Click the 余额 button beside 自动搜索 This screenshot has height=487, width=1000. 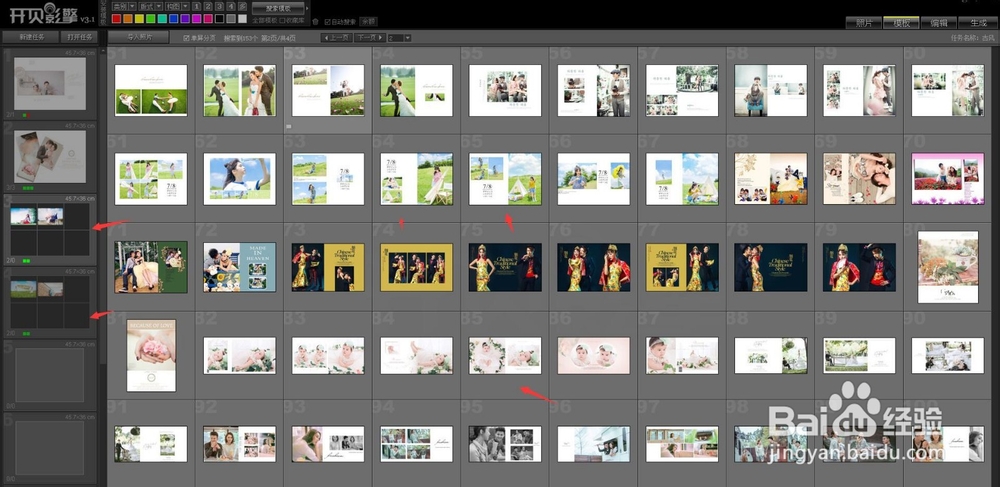(x=368, y=21)
